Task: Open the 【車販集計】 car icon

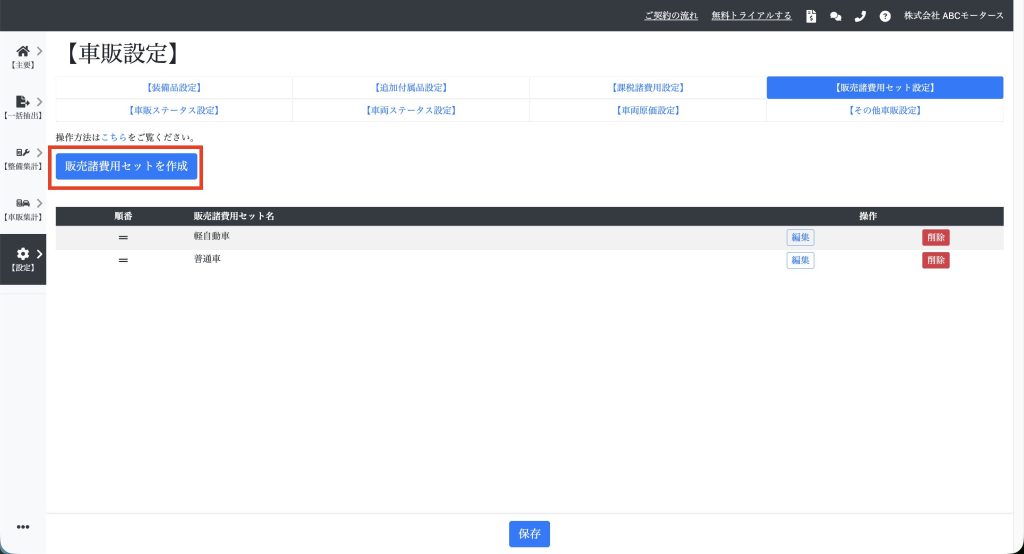Action: [22, 205]
